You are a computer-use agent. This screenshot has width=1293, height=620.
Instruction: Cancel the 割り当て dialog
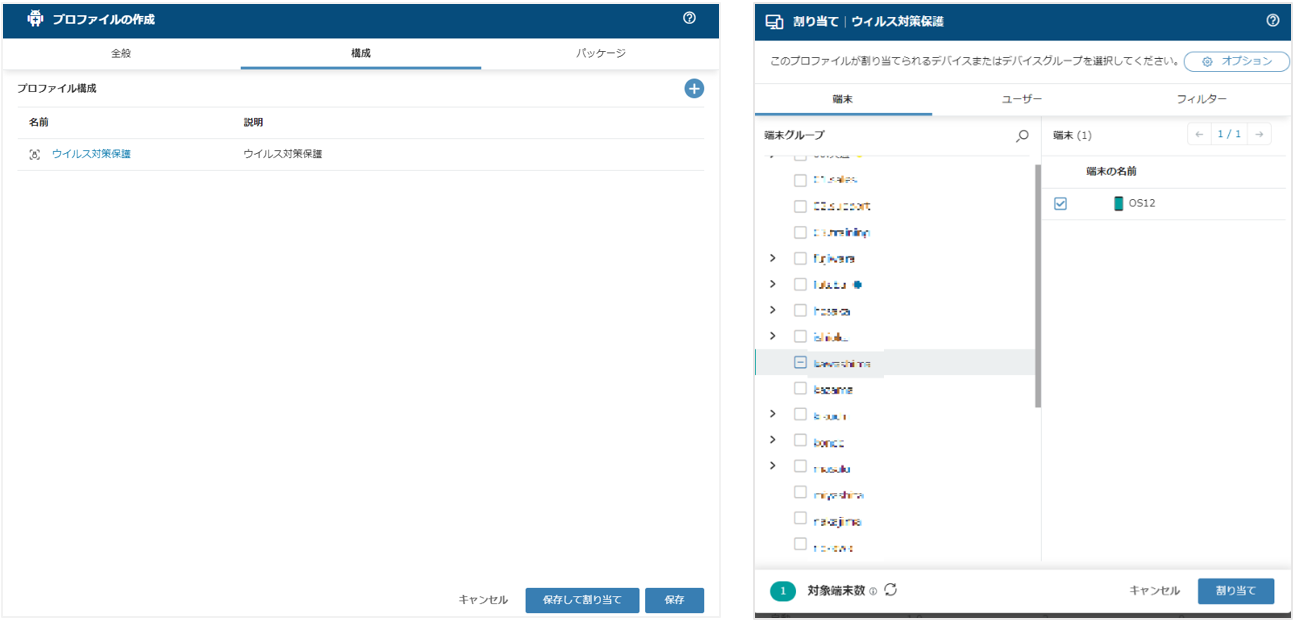pos(1155,591)
